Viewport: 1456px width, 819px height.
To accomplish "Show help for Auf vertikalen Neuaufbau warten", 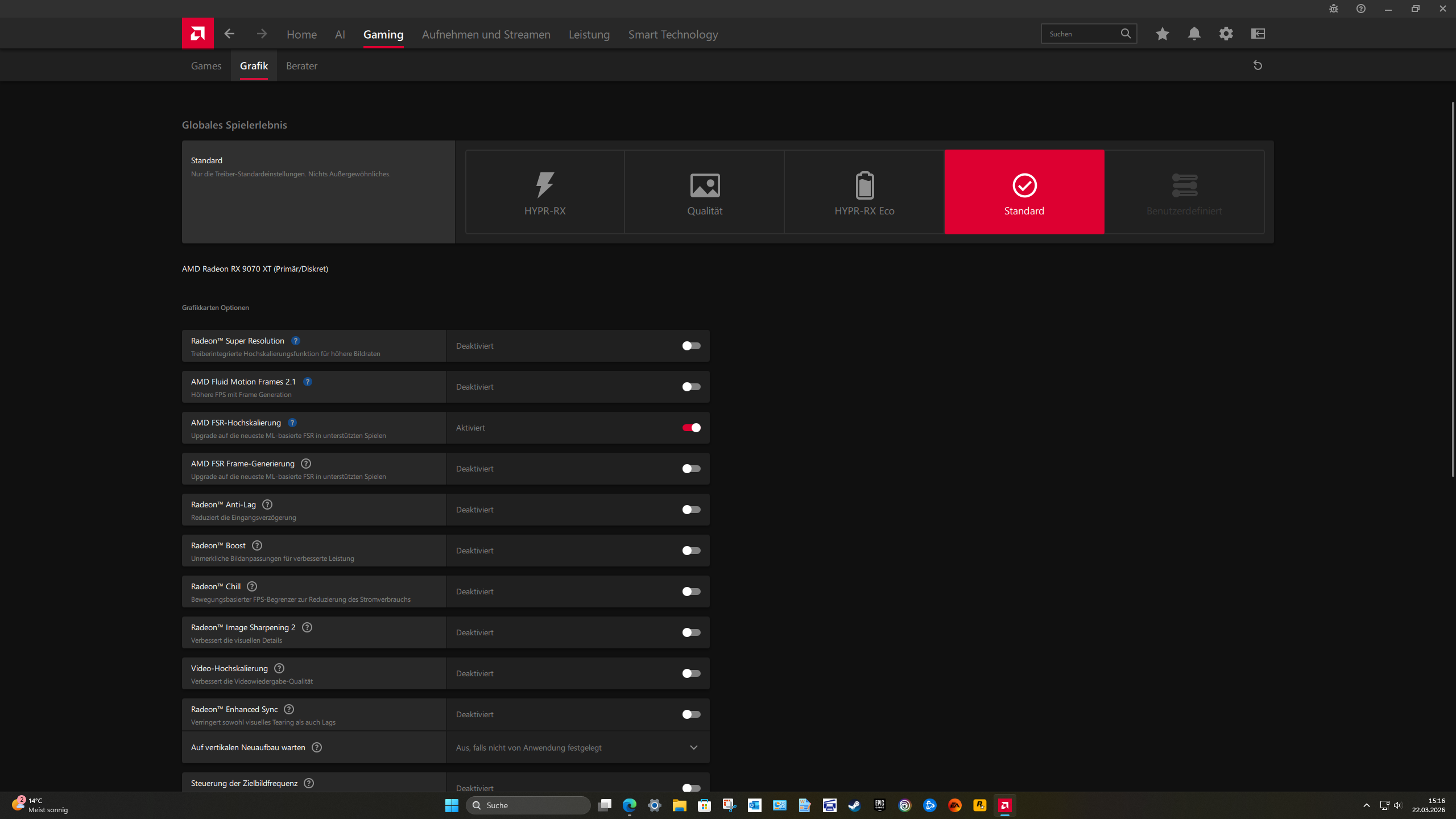I will (x=317, y=747).
